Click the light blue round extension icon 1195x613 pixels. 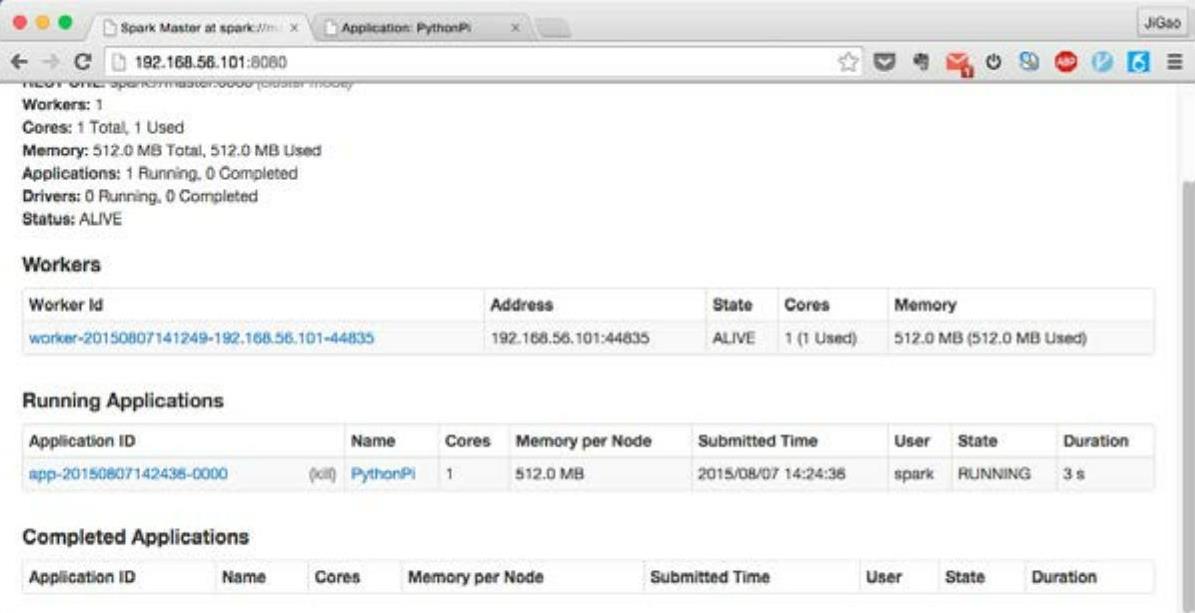click(1101, 63)
